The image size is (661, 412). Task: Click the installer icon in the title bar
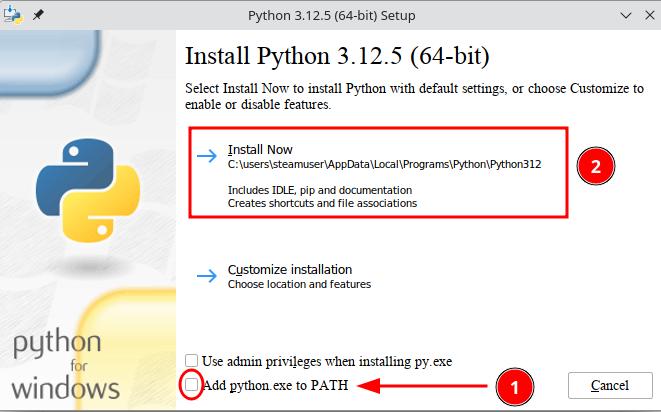coord(14,16)
